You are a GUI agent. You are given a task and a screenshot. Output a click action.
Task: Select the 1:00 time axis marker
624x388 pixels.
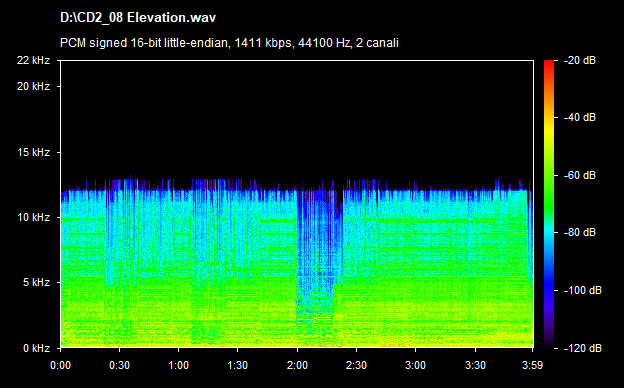click(x=178, y=365)
